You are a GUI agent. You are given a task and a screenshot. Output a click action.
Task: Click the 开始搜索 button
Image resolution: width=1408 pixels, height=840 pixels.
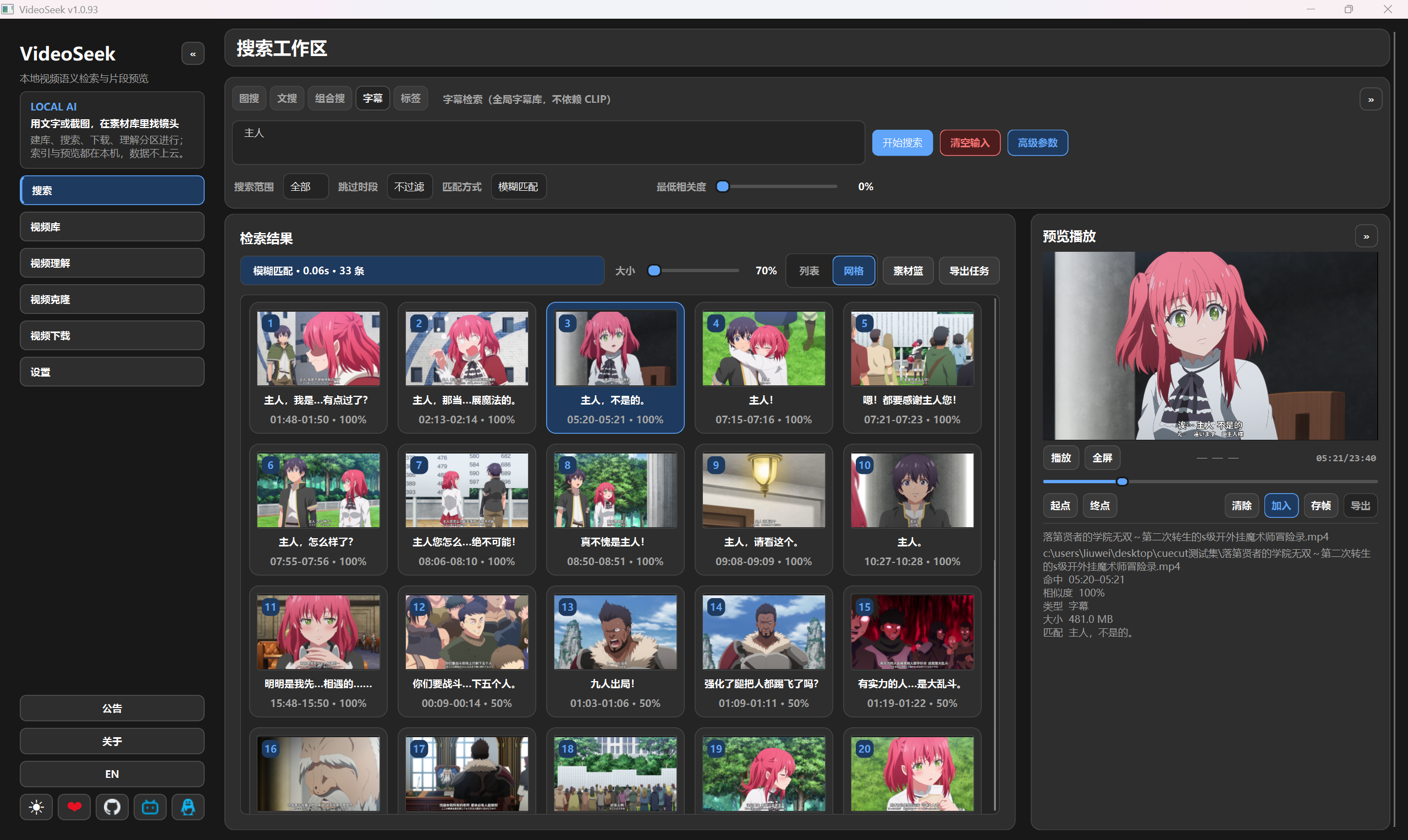click(x=903, y=142)
